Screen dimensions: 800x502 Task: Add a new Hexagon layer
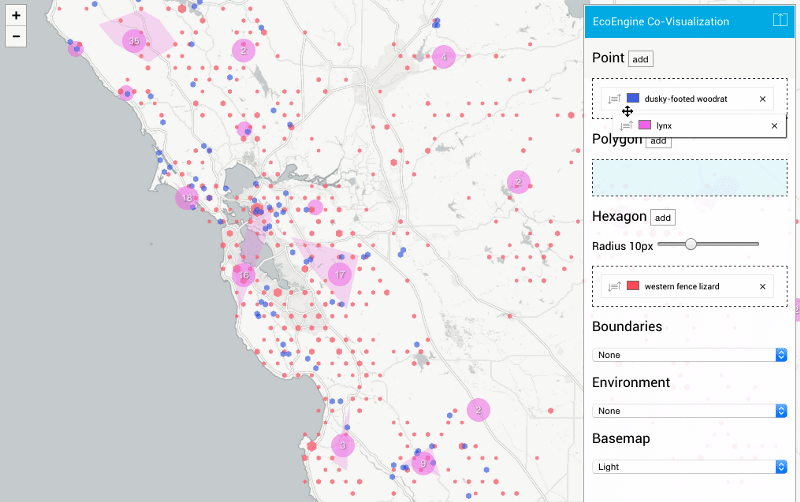[x=663, y=217]
